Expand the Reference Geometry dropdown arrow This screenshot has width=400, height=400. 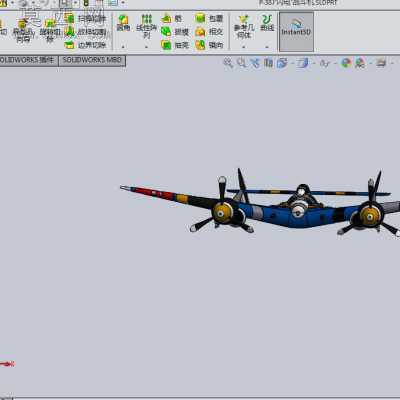(x=244, y=47)
